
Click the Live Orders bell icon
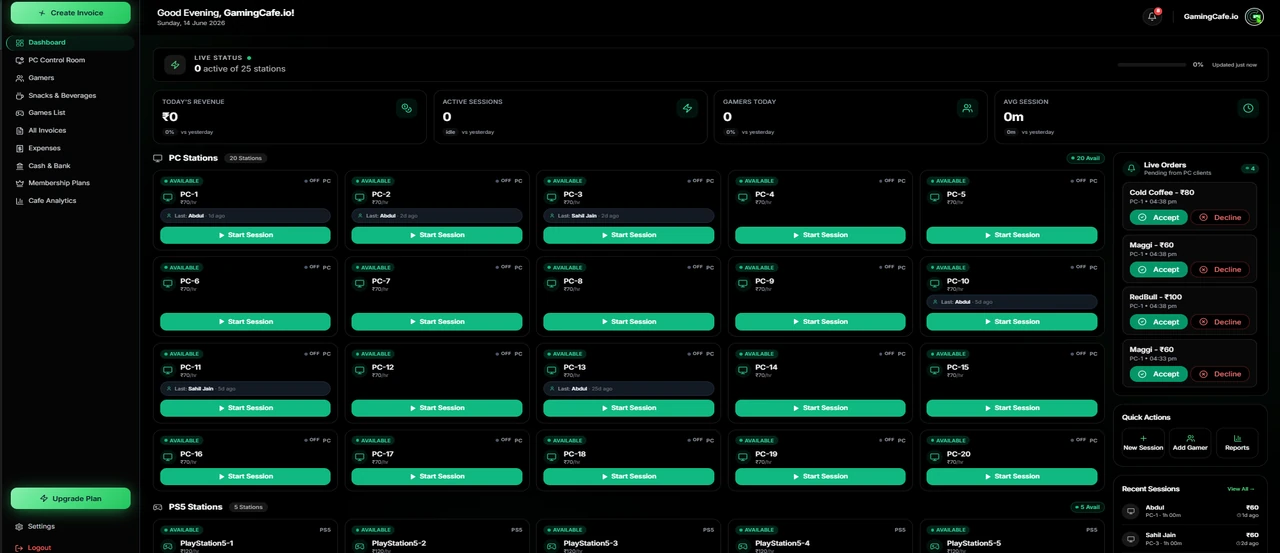tap(1132, 168)
